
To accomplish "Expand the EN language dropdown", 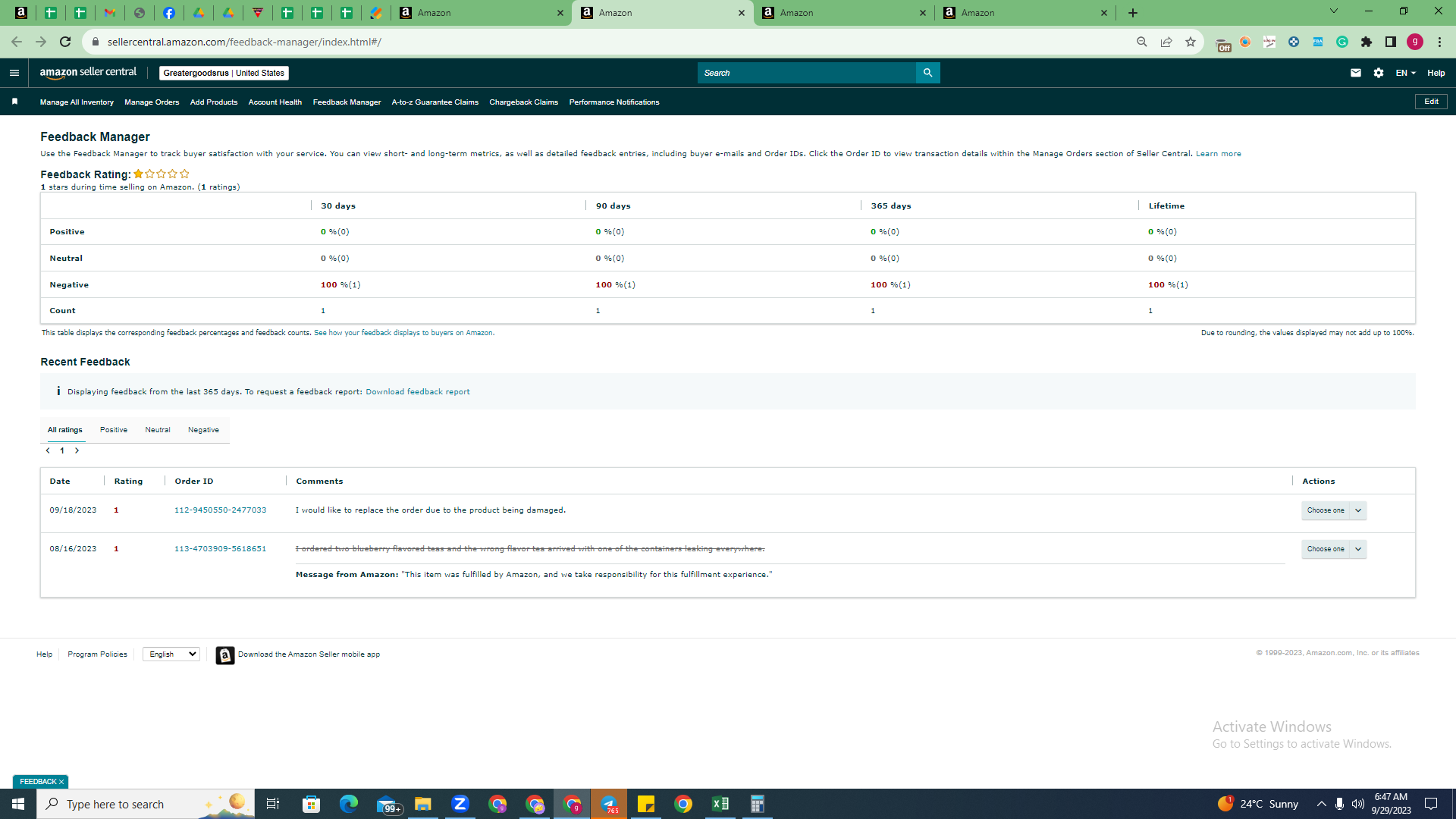I will (1405, 73).
